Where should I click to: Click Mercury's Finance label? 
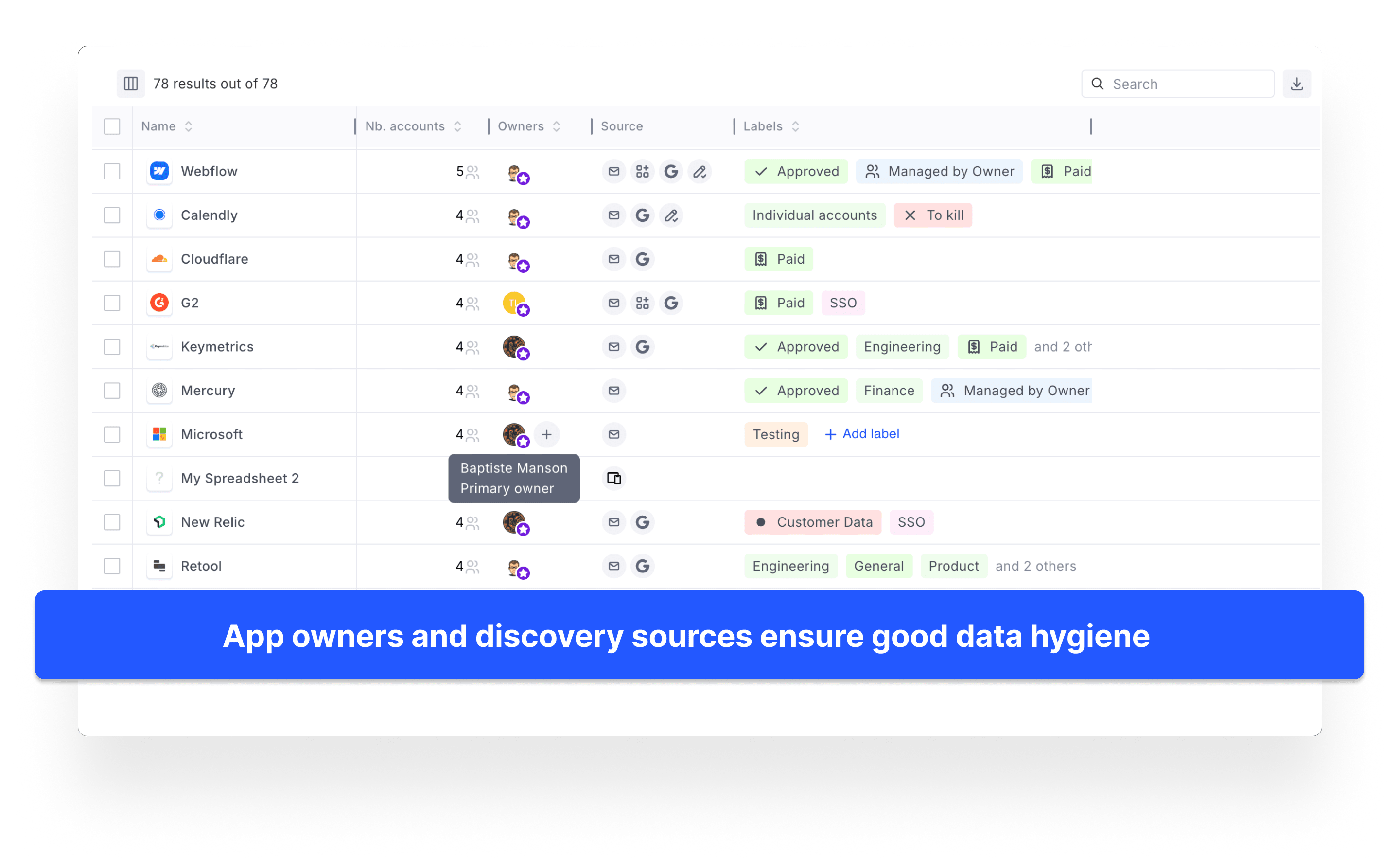click(889, 390)
